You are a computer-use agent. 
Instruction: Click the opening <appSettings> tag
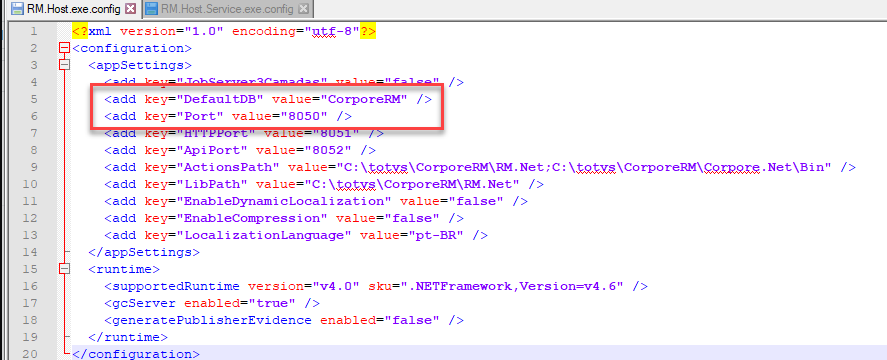tap(140, 65)
